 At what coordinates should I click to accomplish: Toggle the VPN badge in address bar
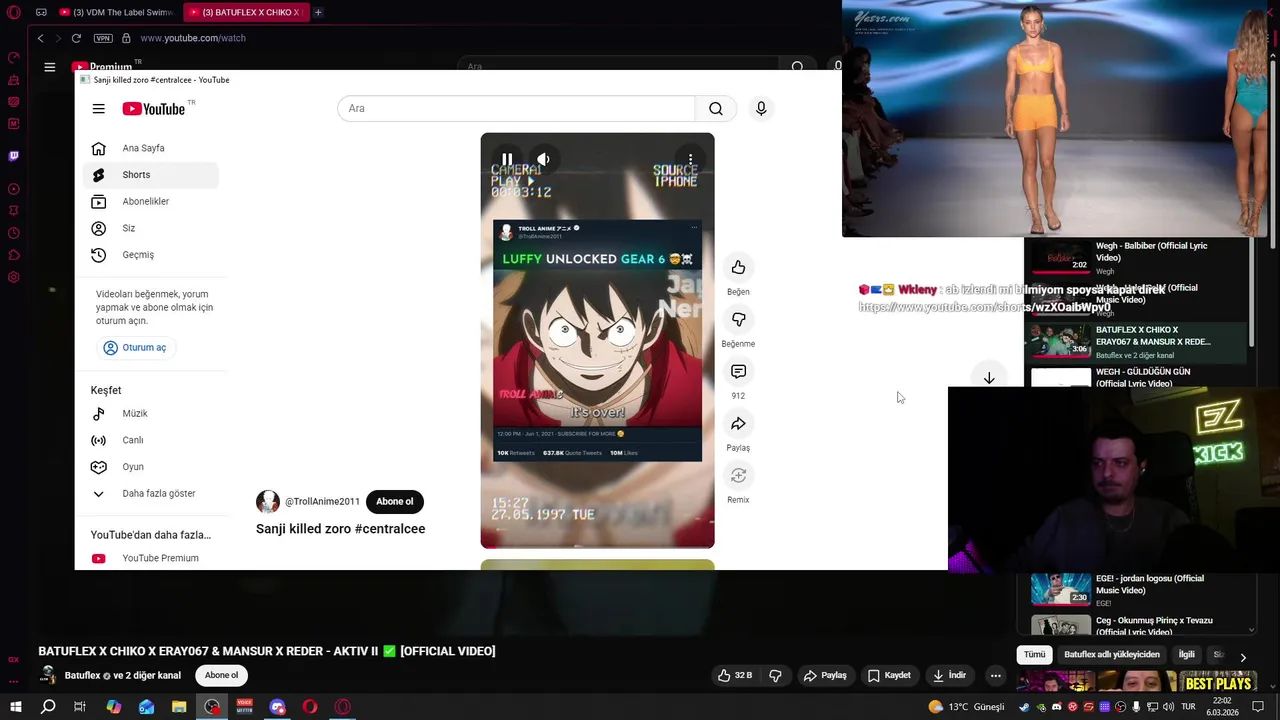click(103, 38)
